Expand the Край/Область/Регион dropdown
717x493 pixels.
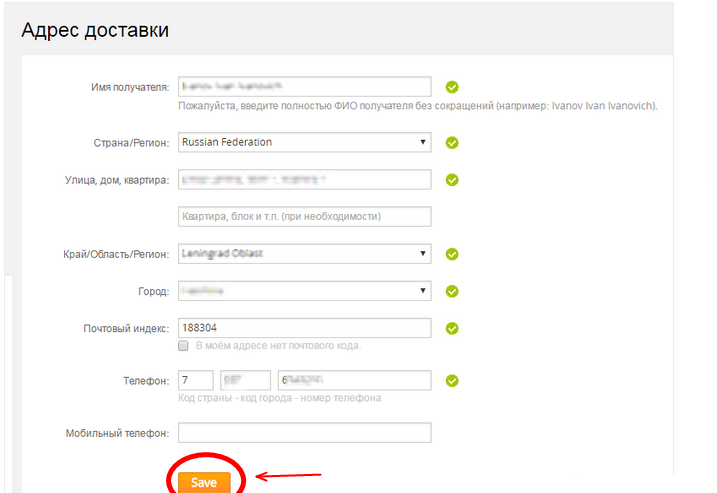(305, 254)
